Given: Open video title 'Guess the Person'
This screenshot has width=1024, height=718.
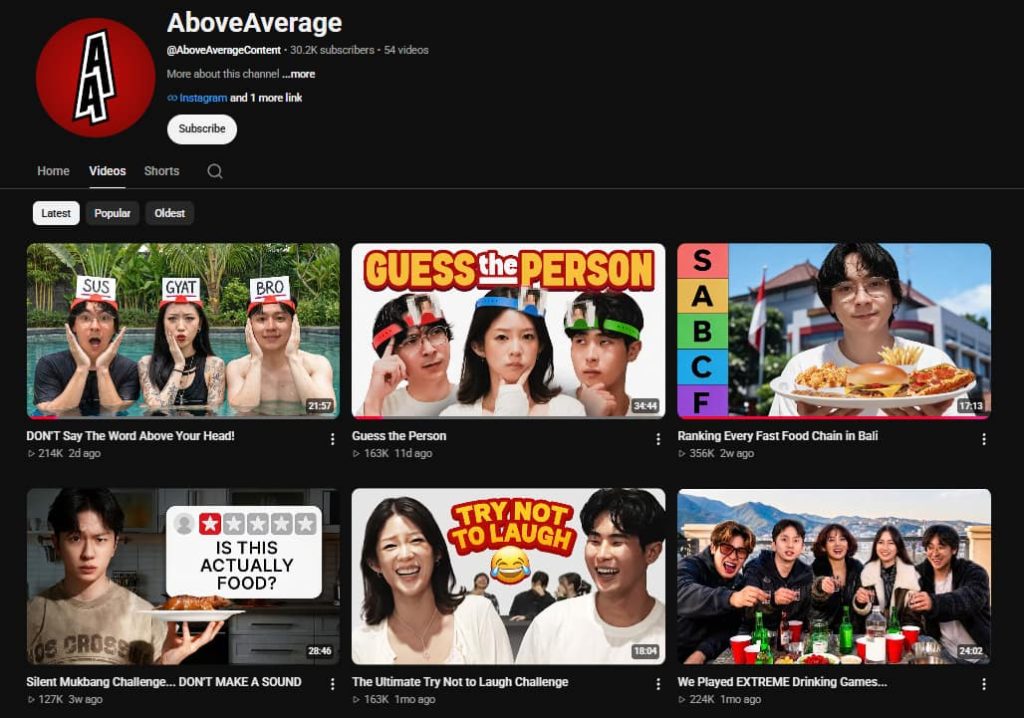Looking at the screenshot, I should pos(399,436).
